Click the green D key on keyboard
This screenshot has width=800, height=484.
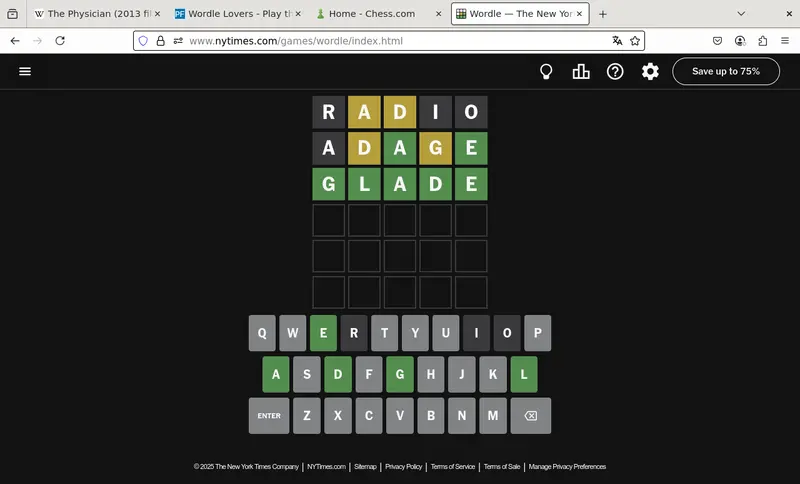coord(338,374)
